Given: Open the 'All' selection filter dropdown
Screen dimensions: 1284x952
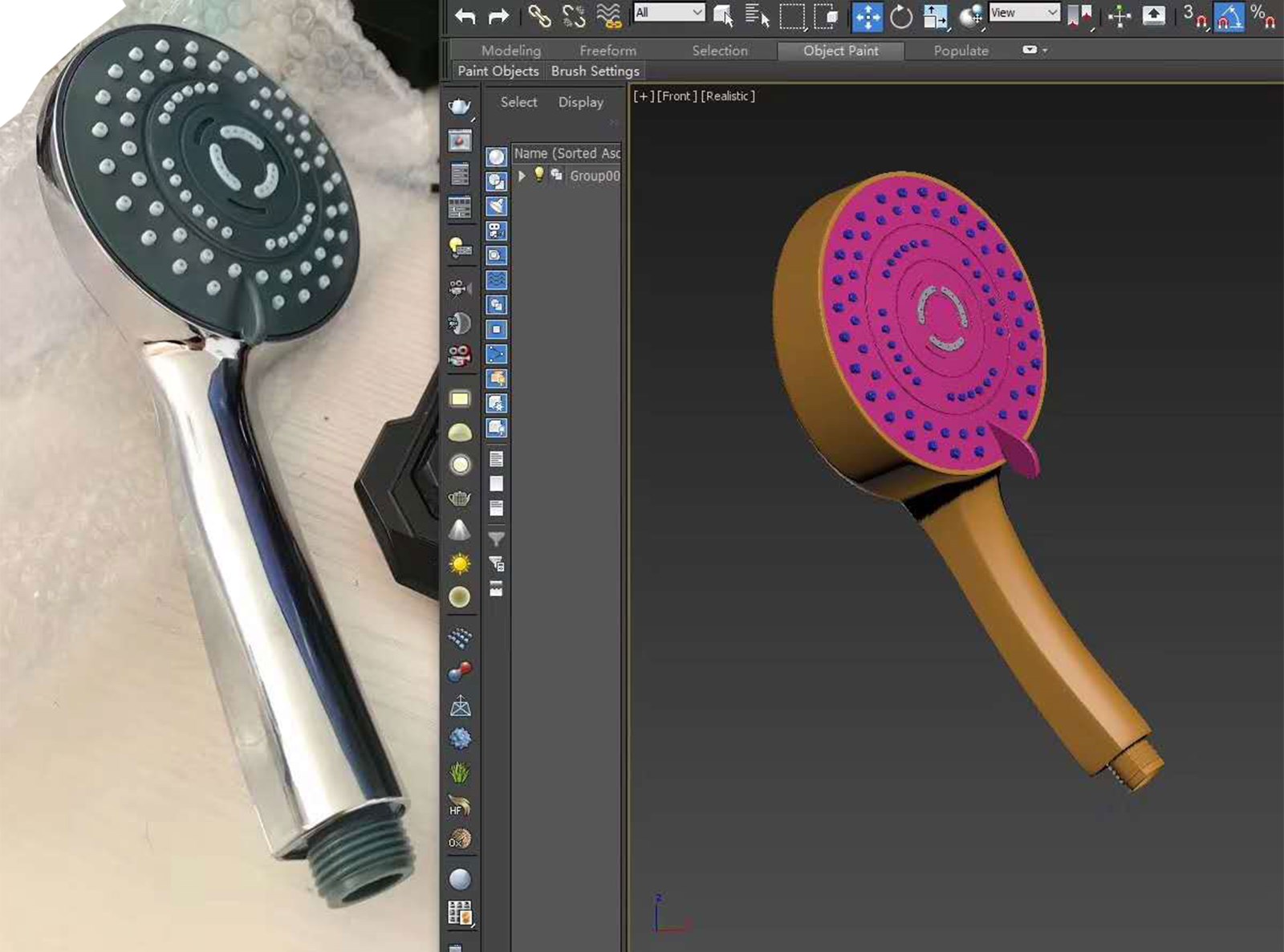Looking at the screenshot, I should 669,13.
